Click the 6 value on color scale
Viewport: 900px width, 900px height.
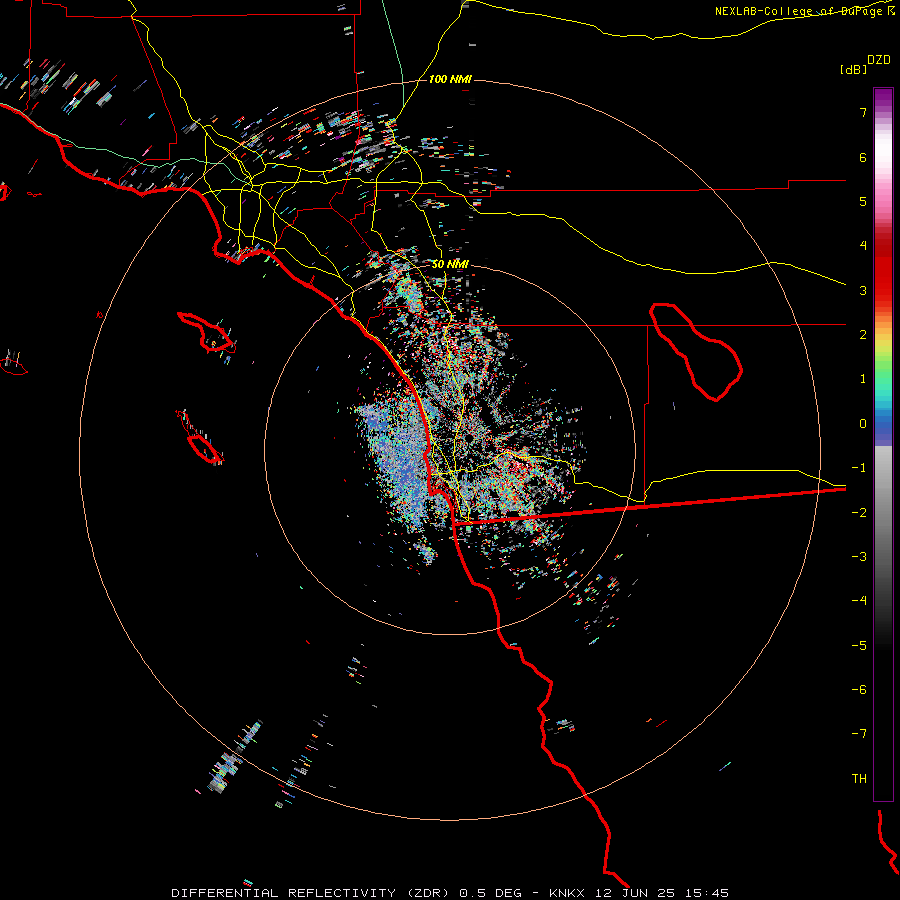coord(863,157)
